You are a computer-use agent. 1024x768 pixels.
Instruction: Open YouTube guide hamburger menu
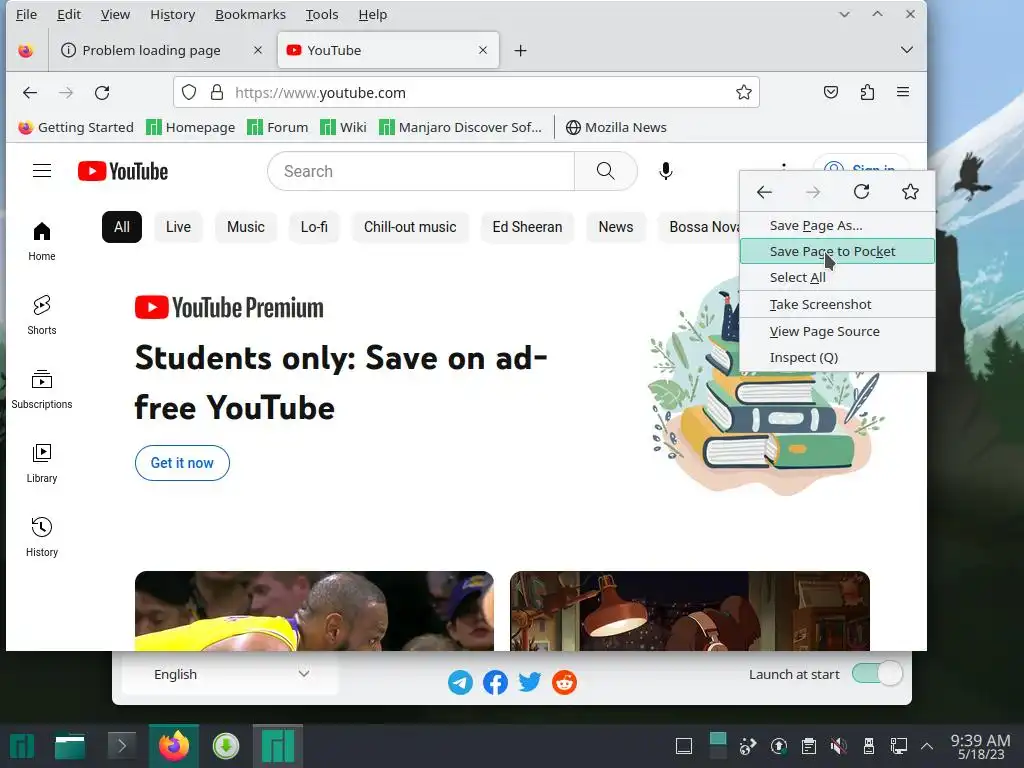pyautogui.click(x=42, y=171)
